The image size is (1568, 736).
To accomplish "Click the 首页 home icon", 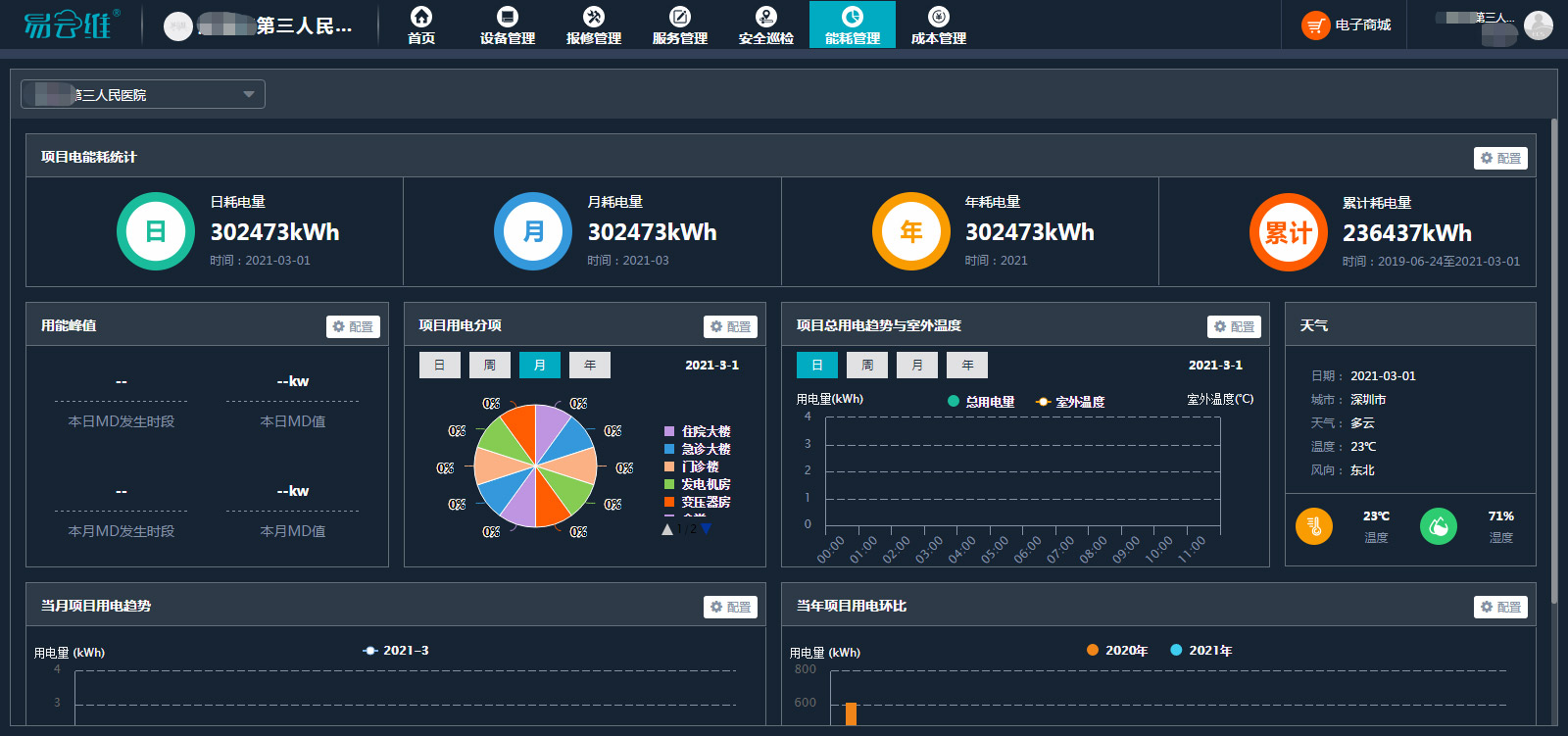I will [x=421, y=17].
